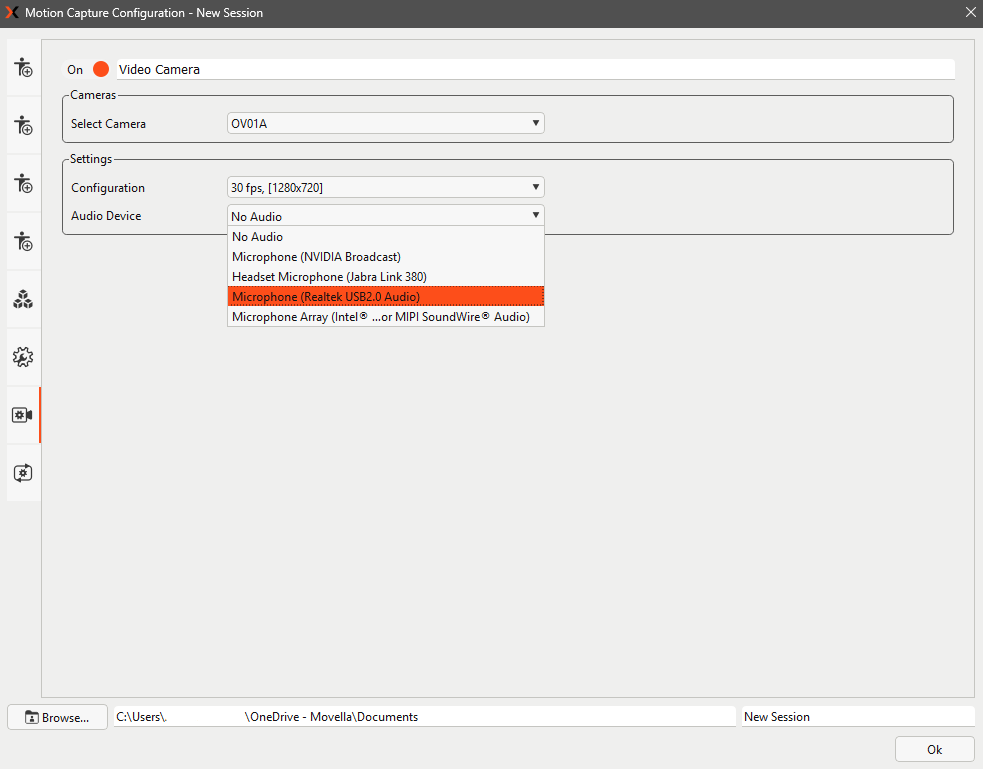Open the first suit configuration tab in the sidebar
Screen dimensions: 983x769
(23, 68)
